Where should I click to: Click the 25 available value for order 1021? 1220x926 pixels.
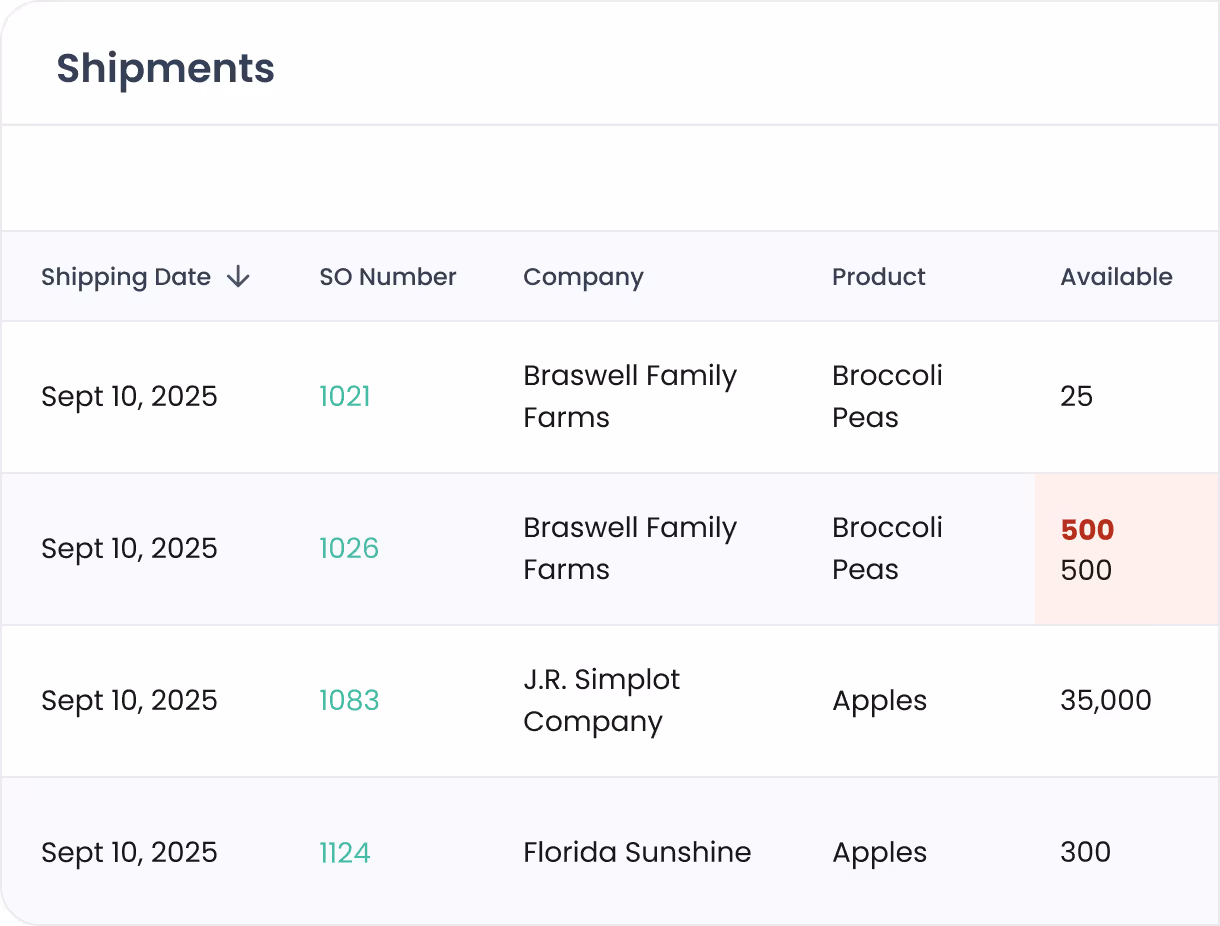click(1076, 396)
